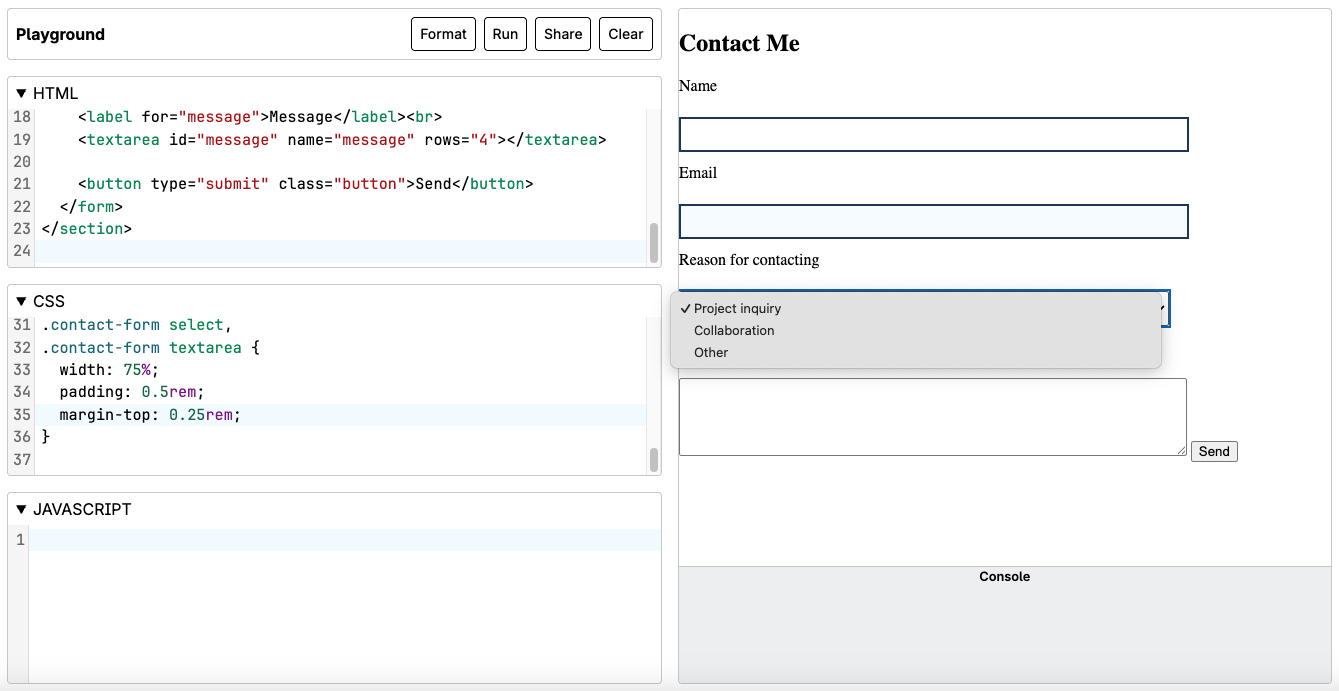Click the Message label code line 18
Image resolution: width=1339 pixels, height=691 pixels.
(260, 117)
